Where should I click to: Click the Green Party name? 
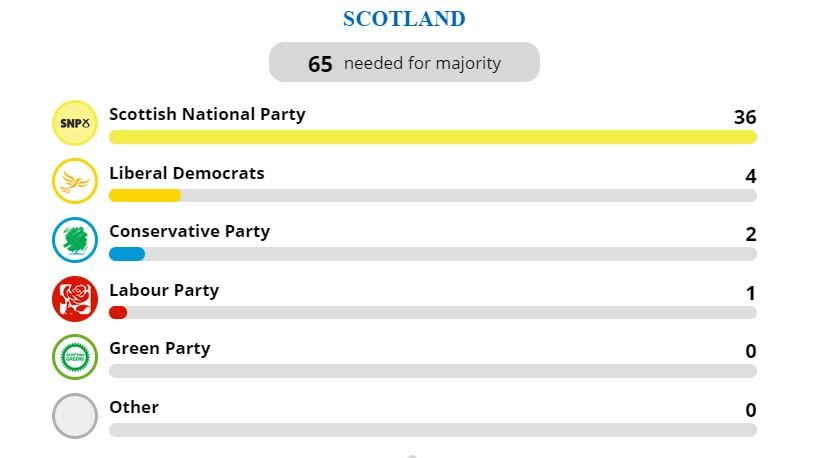coord(160,349)
